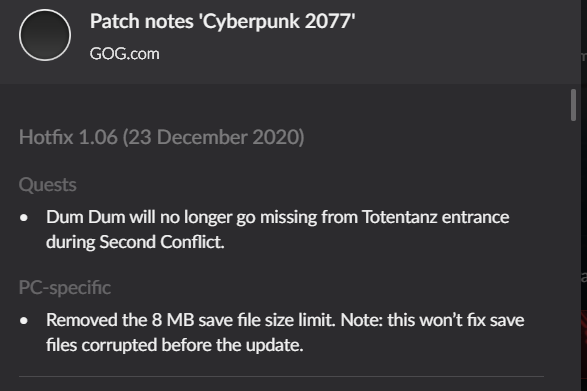The image size is (587, 391).
Task: Open the GOG.com source label
Action: 124,54
